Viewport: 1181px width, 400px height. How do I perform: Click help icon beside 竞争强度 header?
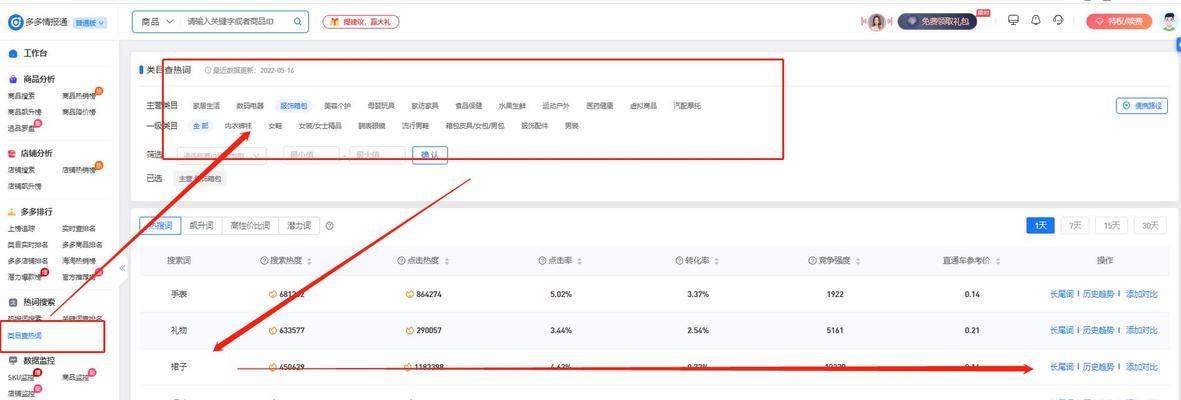tap(812, 261)
